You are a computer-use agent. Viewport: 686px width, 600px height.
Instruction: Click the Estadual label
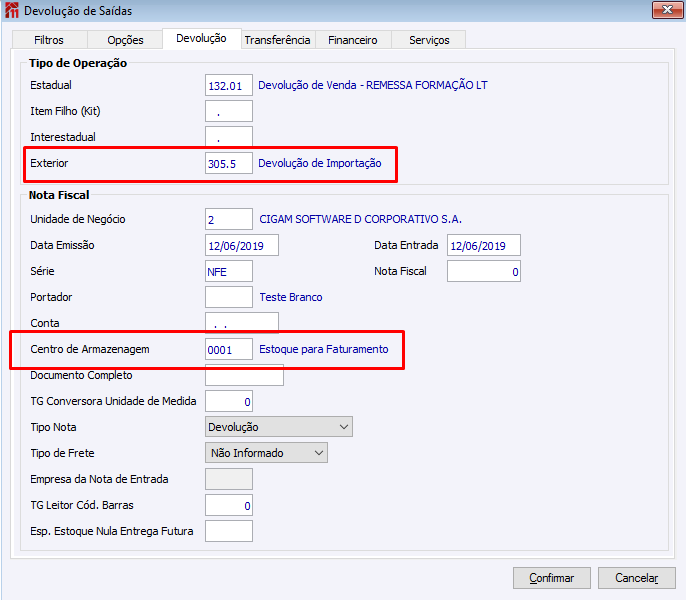pos(51,85)
